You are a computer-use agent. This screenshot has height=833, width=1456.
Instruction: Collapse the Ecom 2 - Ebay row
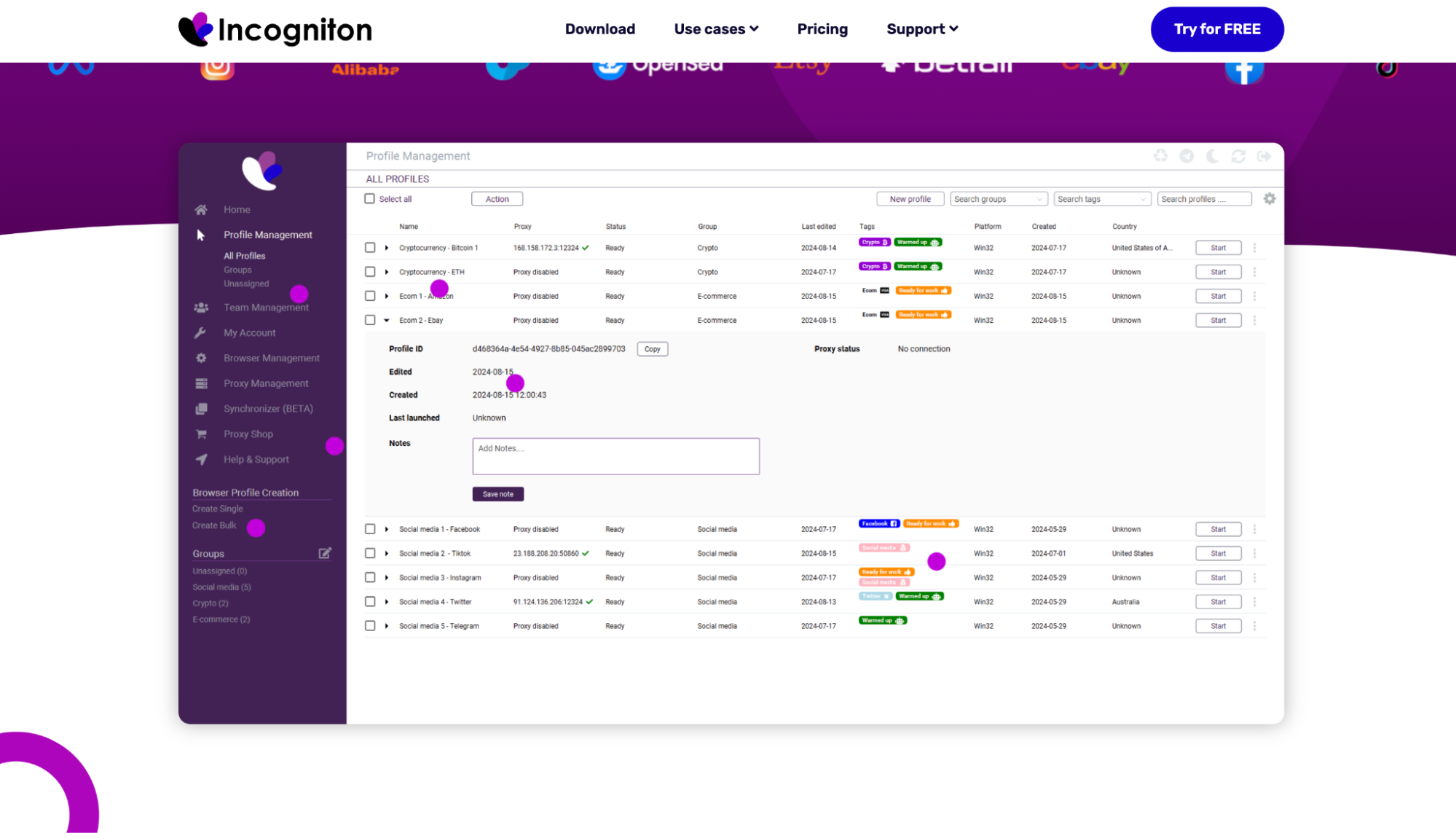[387, 321]
